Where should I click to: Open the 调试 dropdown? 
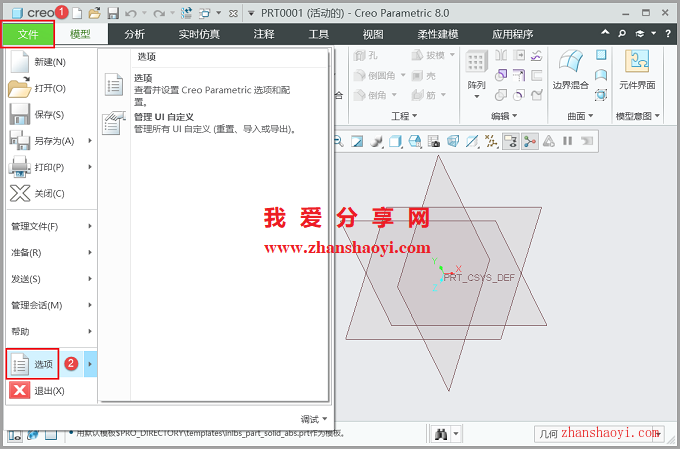[x=314, y=419]
